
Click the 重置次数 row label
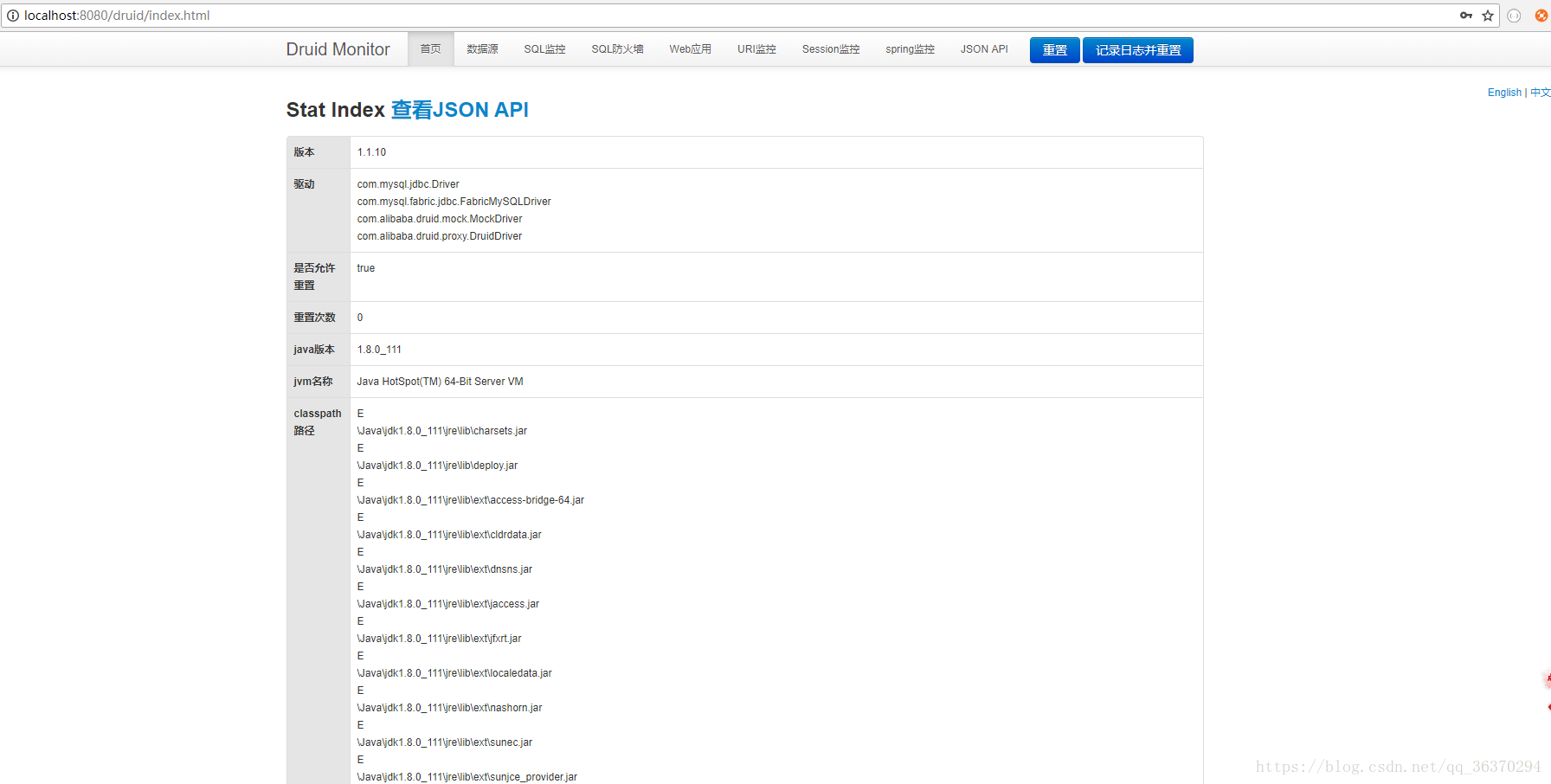point(314,318)
